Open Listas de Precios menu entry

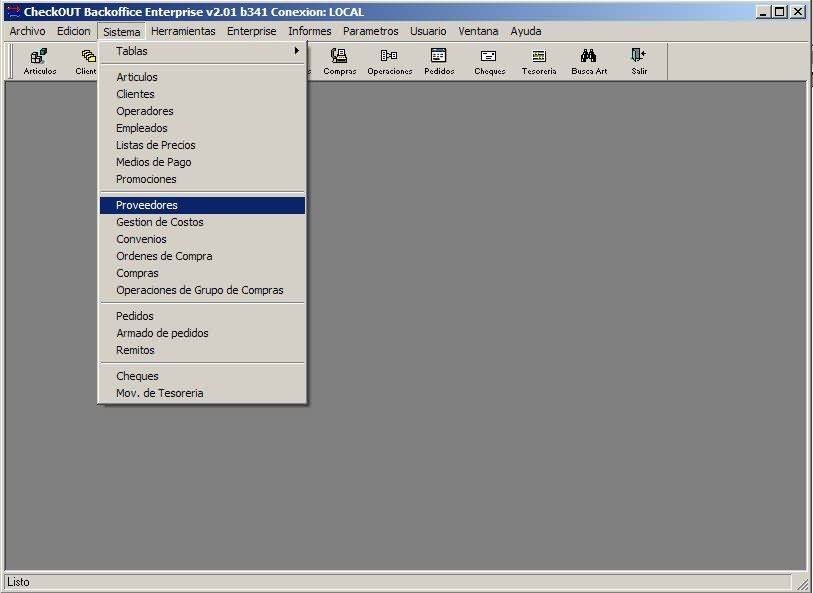point(202,145)
